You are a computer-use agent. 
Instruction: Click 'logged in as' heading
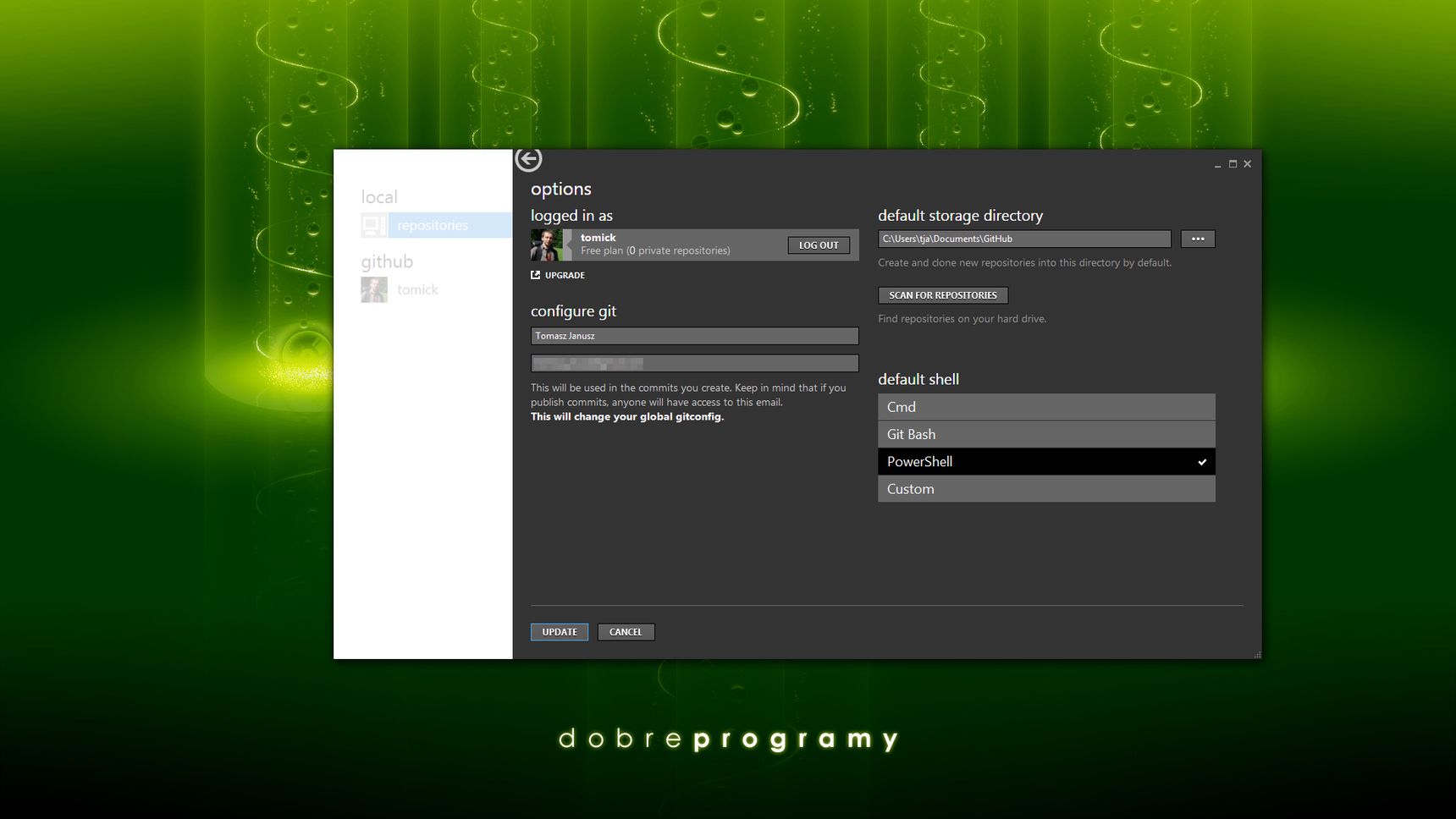[571, 216]
